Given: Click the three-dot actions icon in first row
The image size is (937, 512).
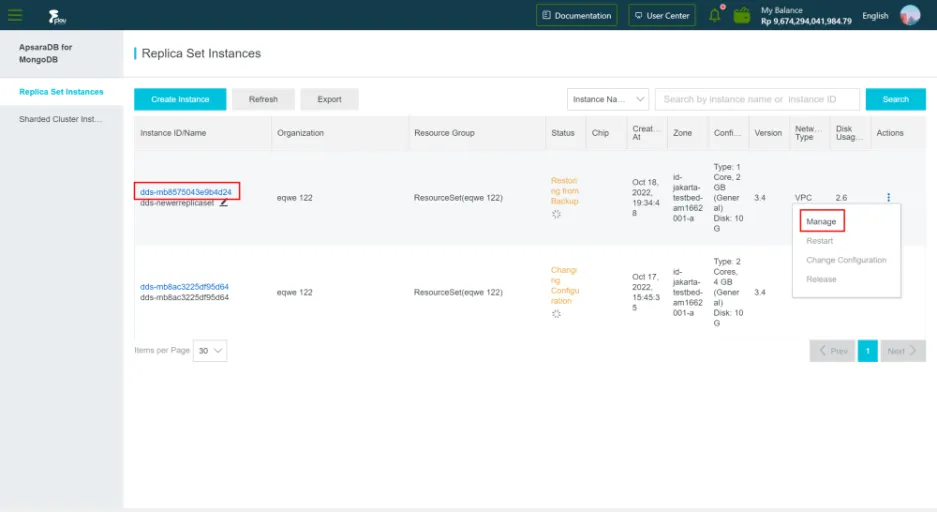Looking at the screenshot, I should [x=888, y=197].
